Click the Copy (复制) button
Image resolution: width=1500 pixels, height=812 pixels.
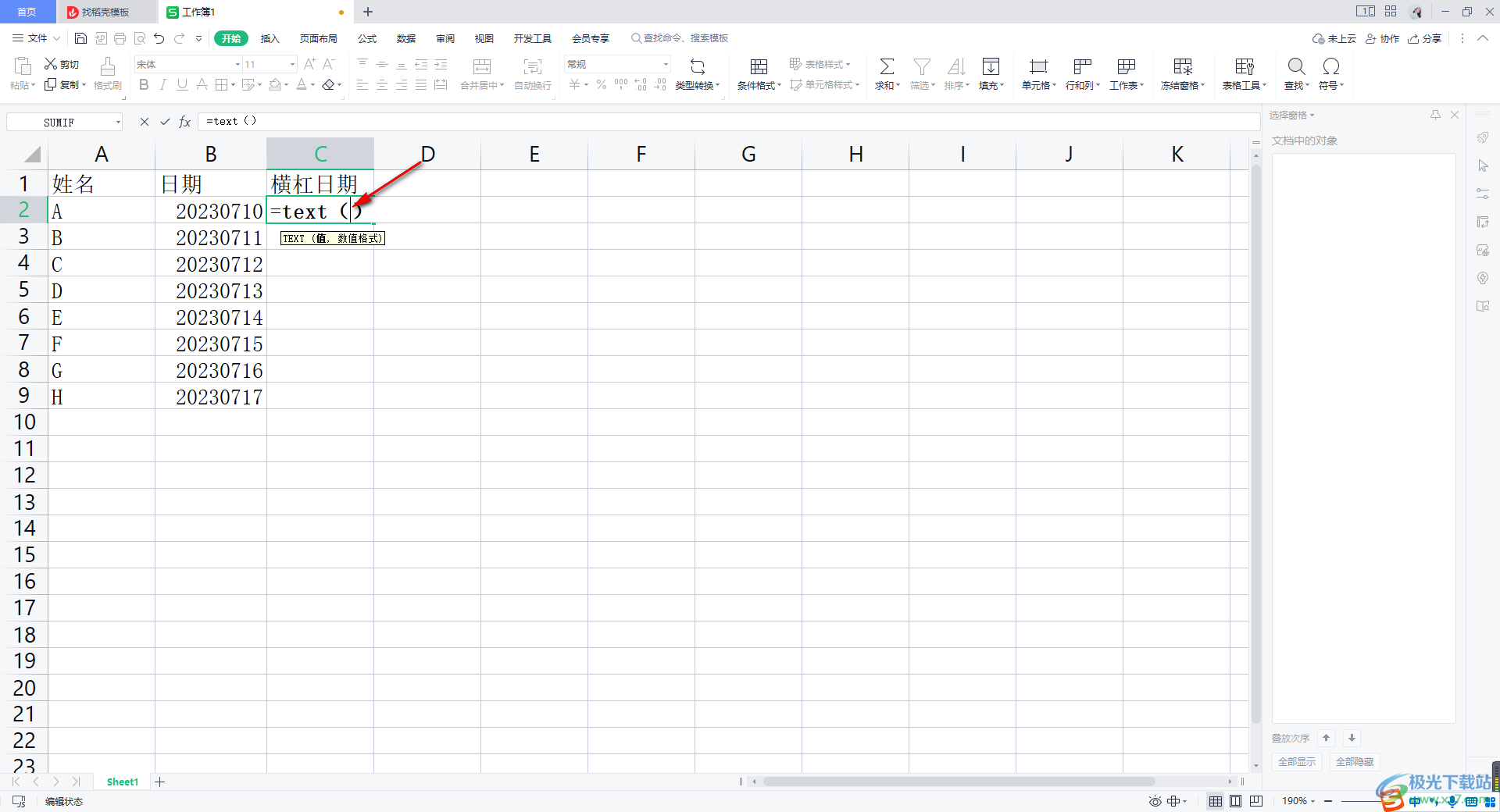[x=65, y=84]
